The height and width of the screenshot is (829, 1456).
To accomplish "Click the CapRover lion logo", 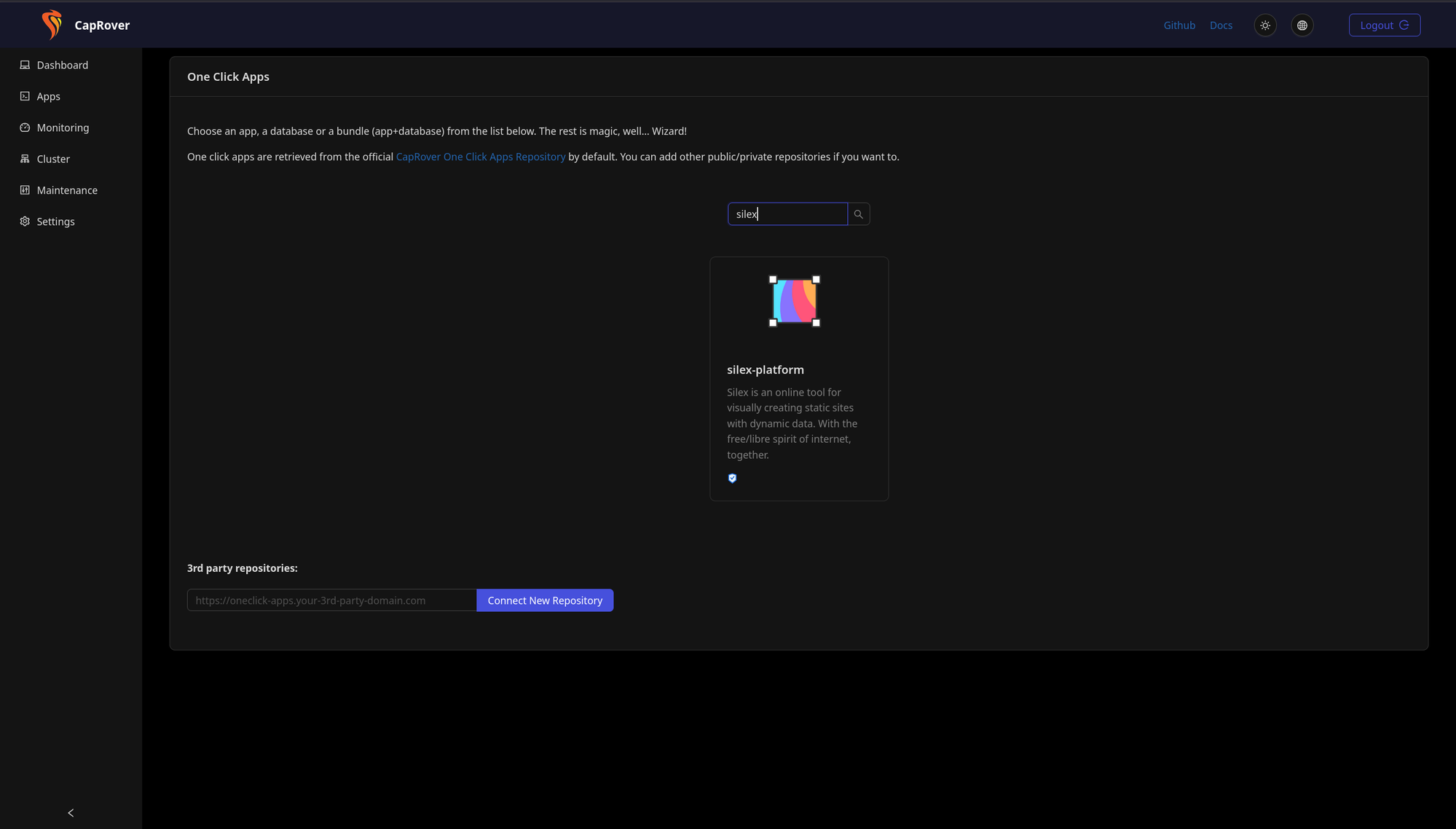I will point(51,24).
